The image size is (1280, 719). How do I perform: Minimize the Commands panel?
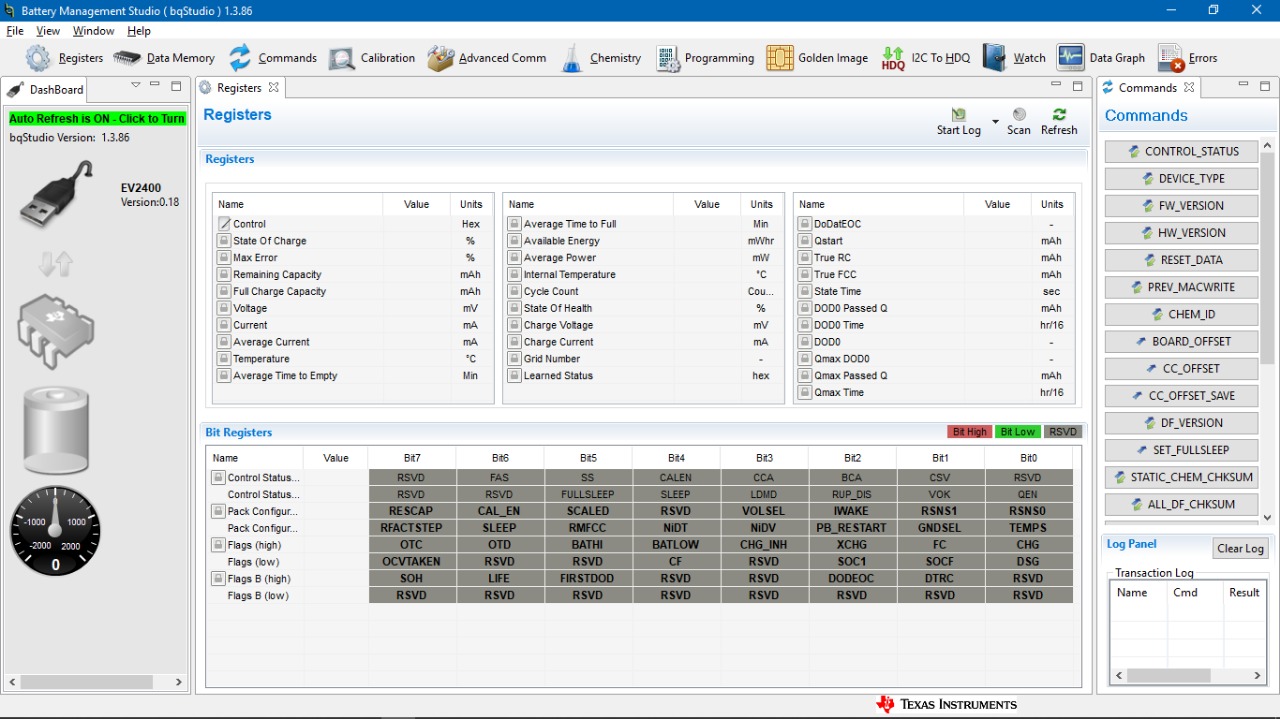point(1243,86)
